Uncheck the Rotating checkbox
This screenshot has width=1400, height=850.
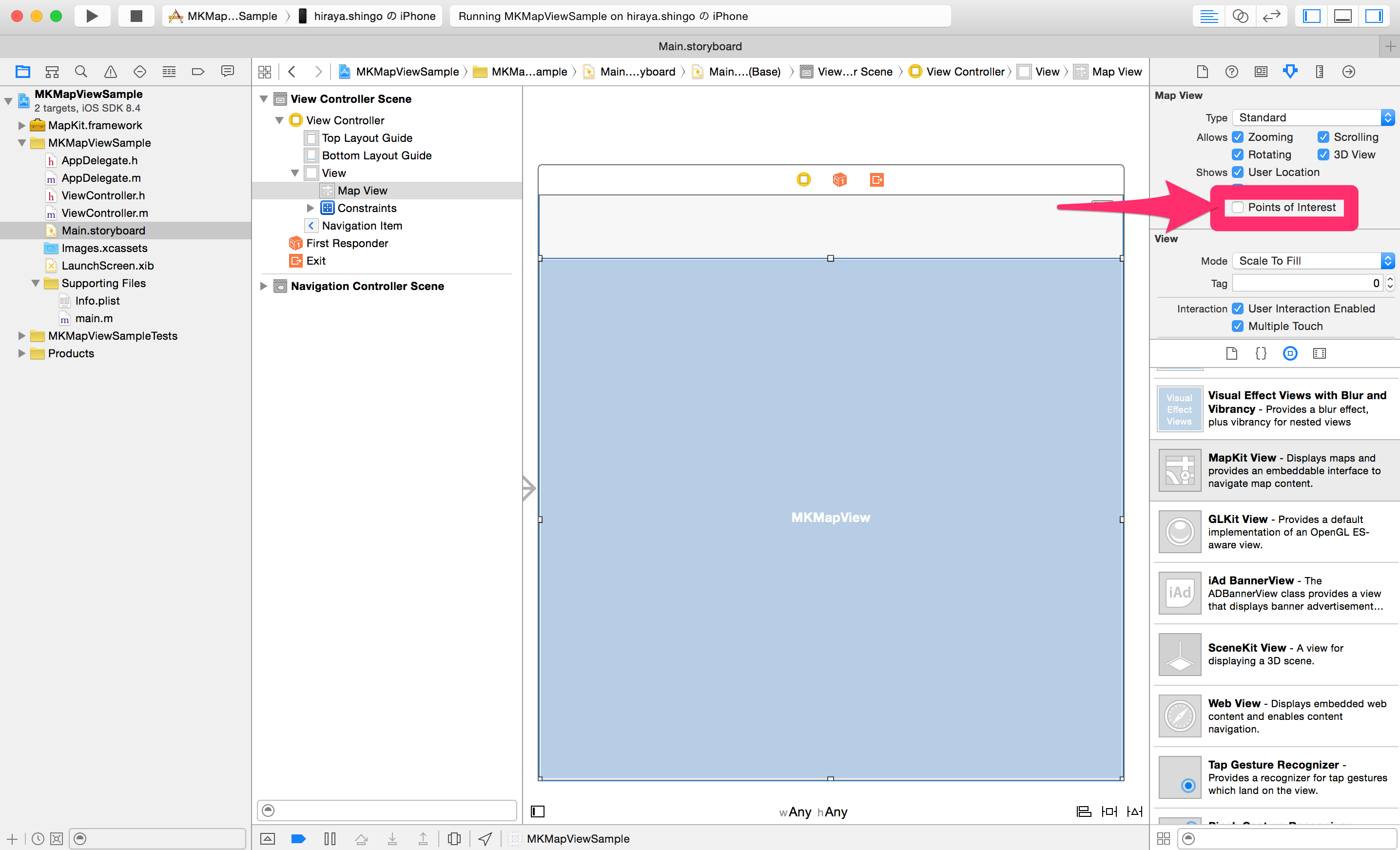pos(1238,155)
